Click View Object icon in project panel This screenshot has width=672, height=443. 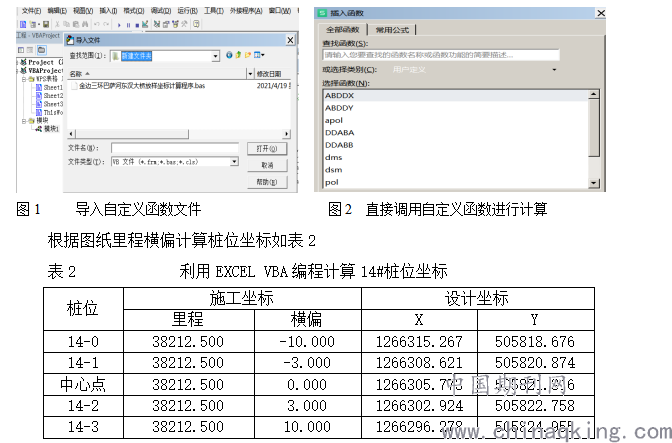coord(30,50)
